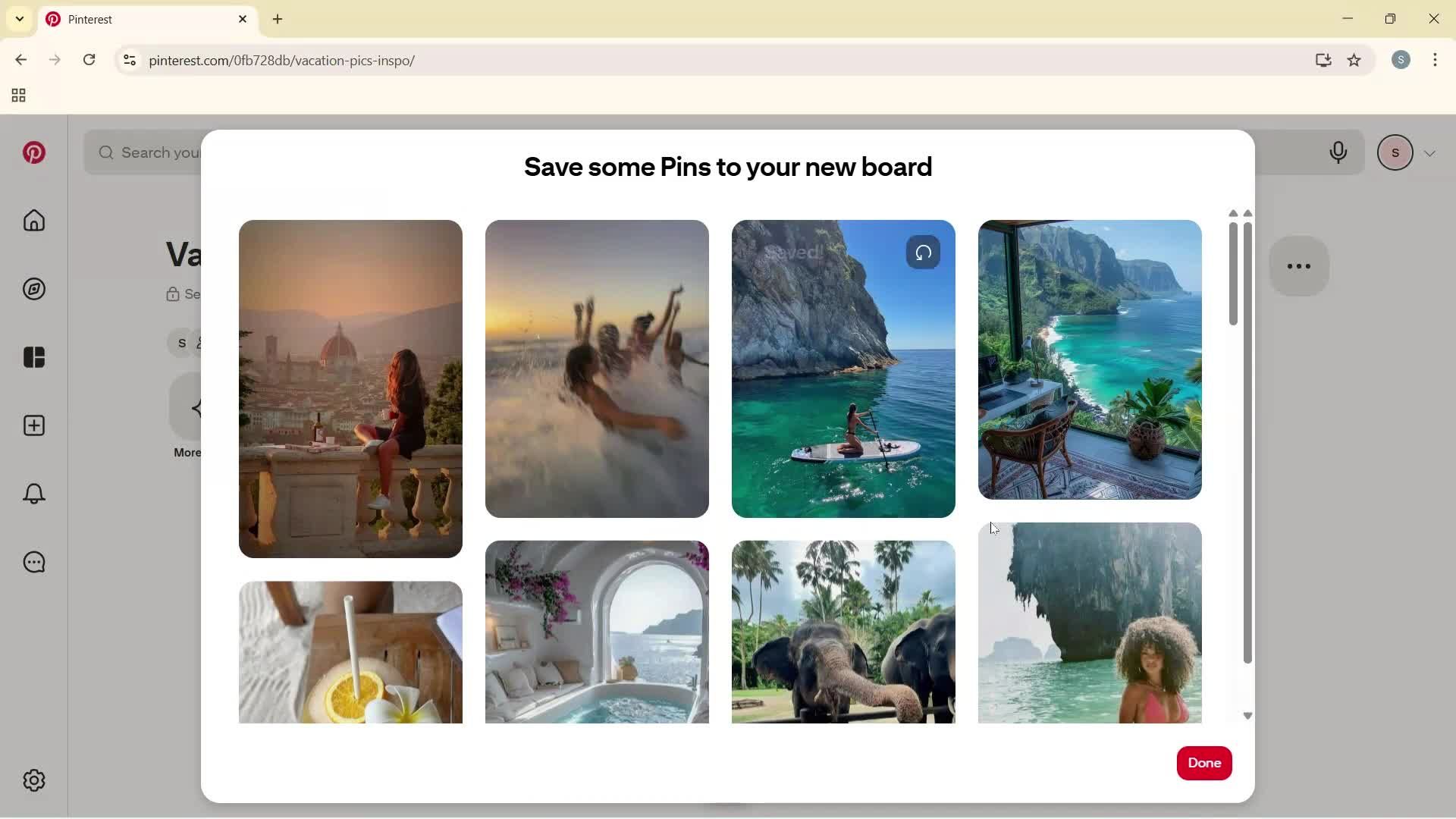This screenshot has width=1456, height=819.
Task: Click the Done button
Action: pos(1204,764)
